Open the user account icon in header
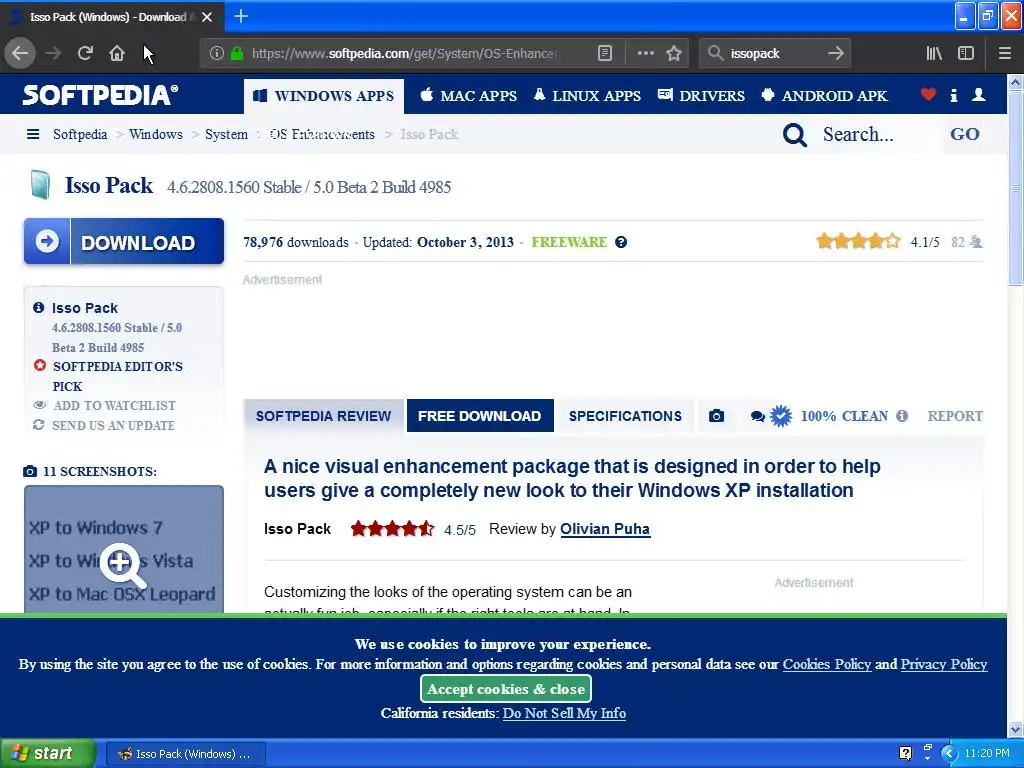This screenshot has height=768, width=1024. point(978,95)
